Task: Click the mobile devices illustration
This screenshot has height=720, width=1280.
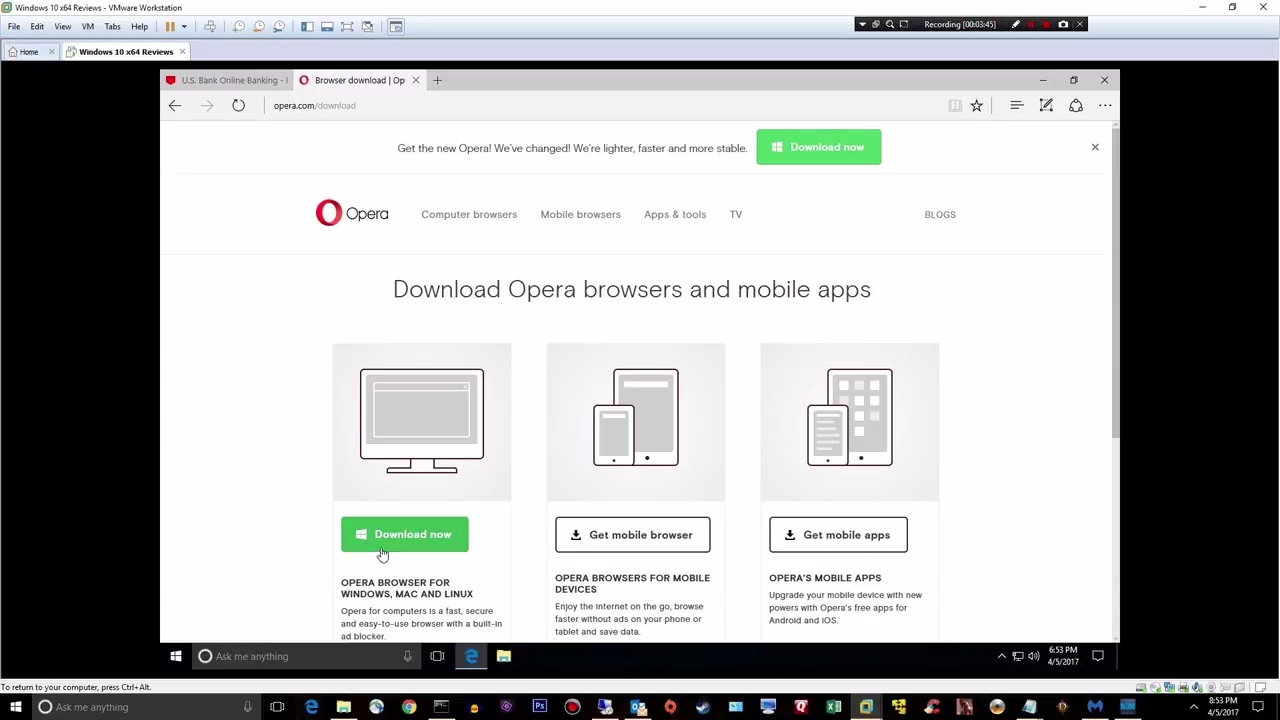Action: (x=636, y=417)
